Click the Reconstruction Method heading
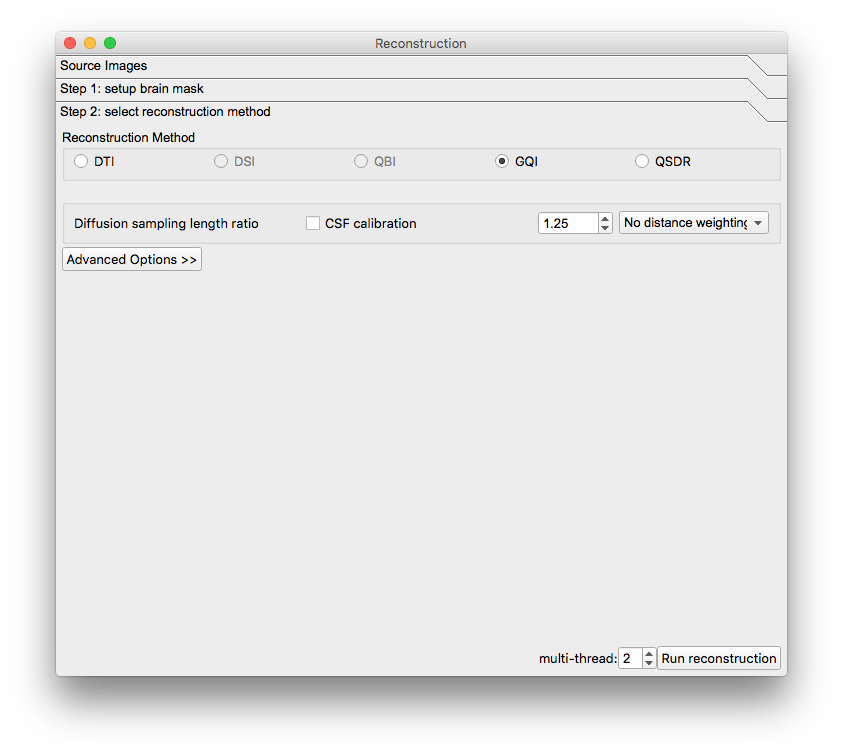843x756 pixels. (128, 138)
